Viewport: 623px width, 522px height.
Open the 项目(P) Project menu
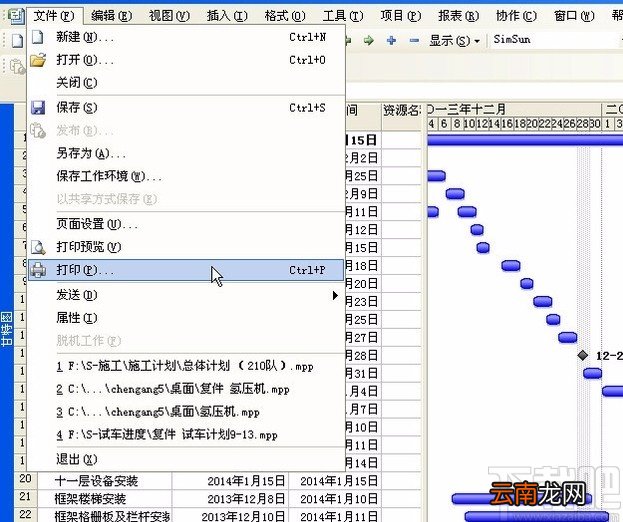click(x=400, y=16)
